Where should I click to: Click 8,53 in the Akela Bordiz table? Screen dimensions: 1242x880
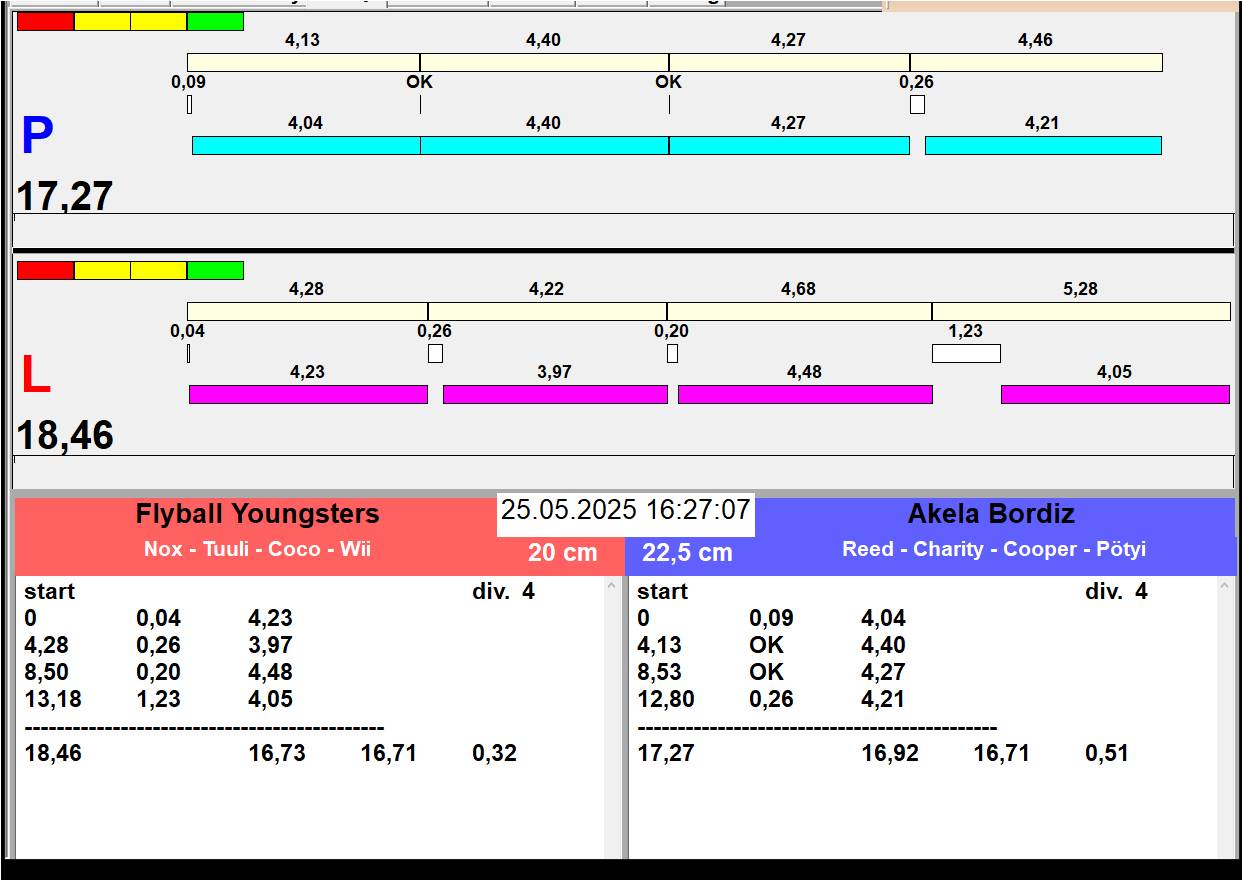pos(660,672)
